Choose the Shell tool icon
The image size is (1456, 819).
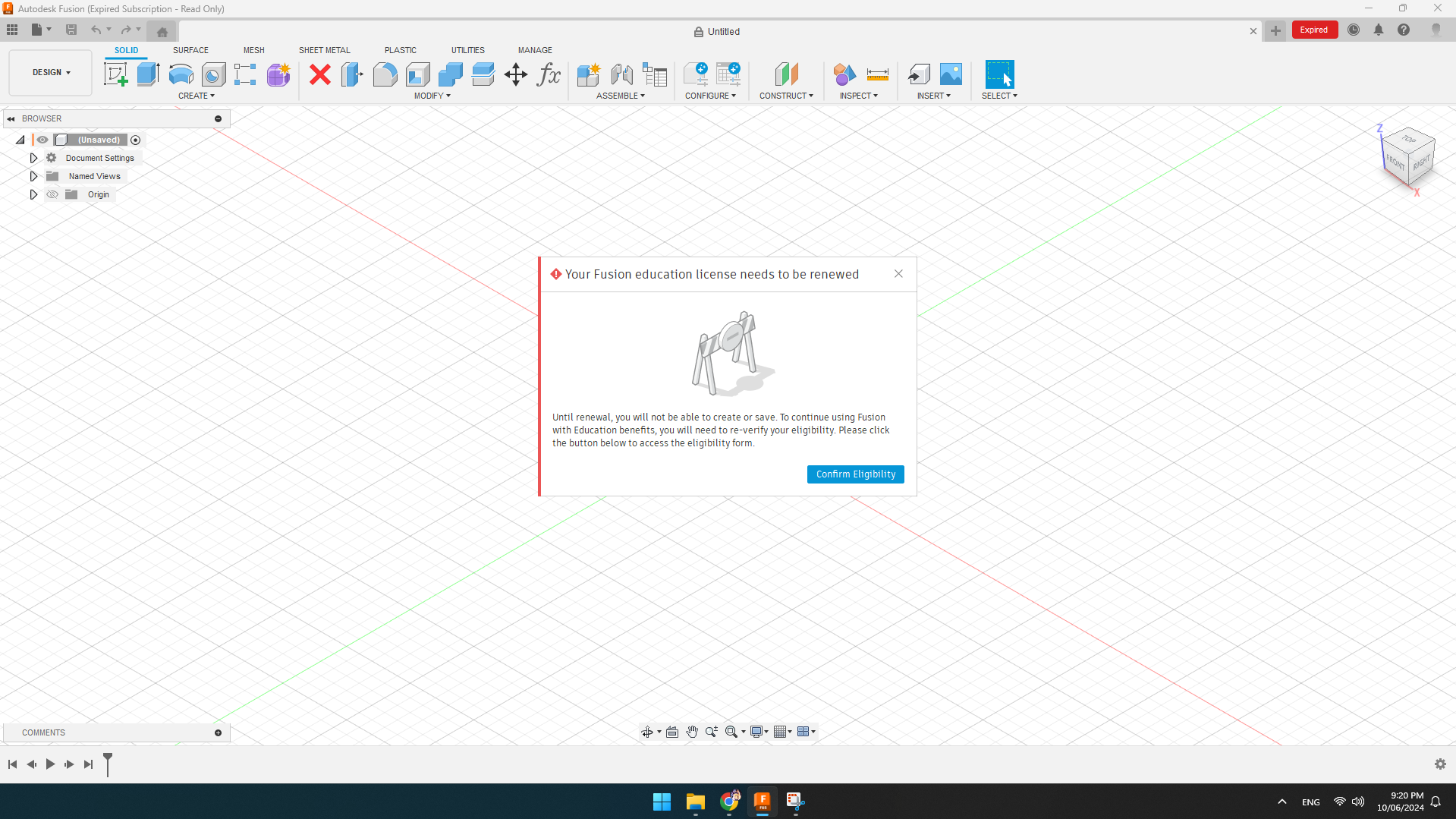coord(417,74)
